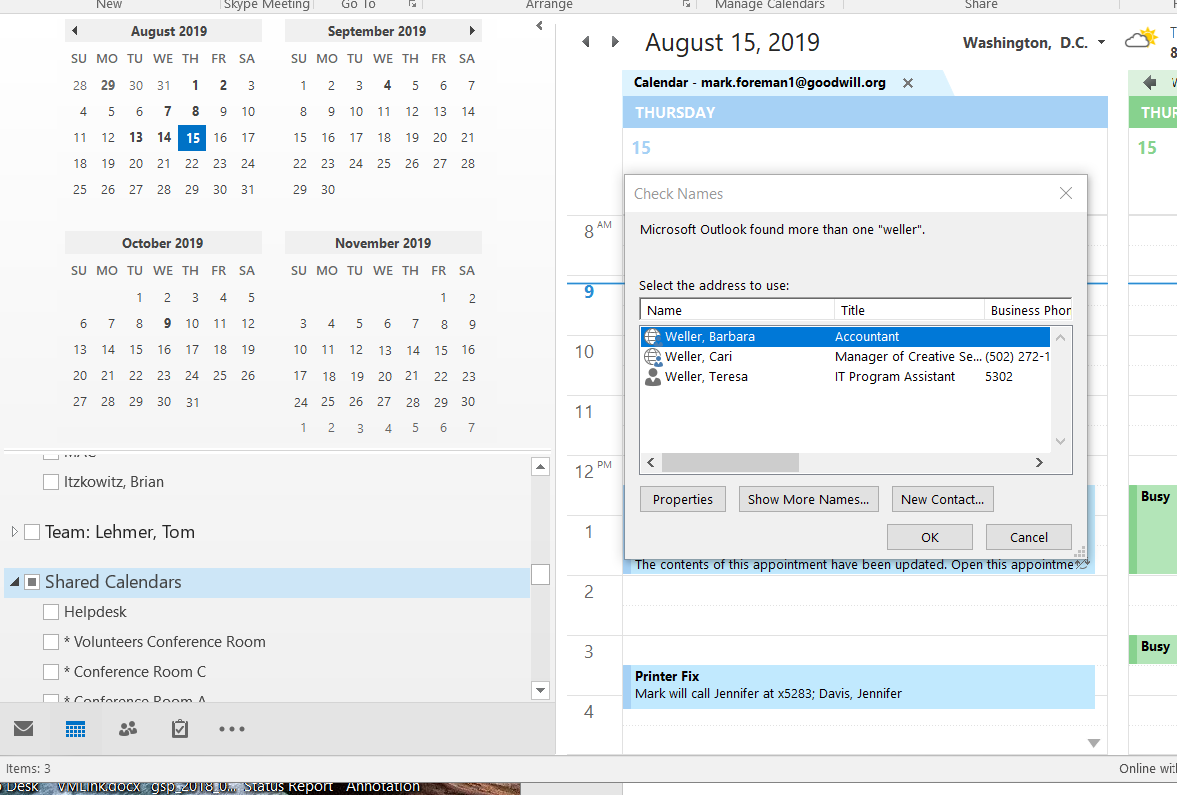1177x795 pixels.
Task: Click the Status Report taskbar item
Action: [x=287, y=786]
